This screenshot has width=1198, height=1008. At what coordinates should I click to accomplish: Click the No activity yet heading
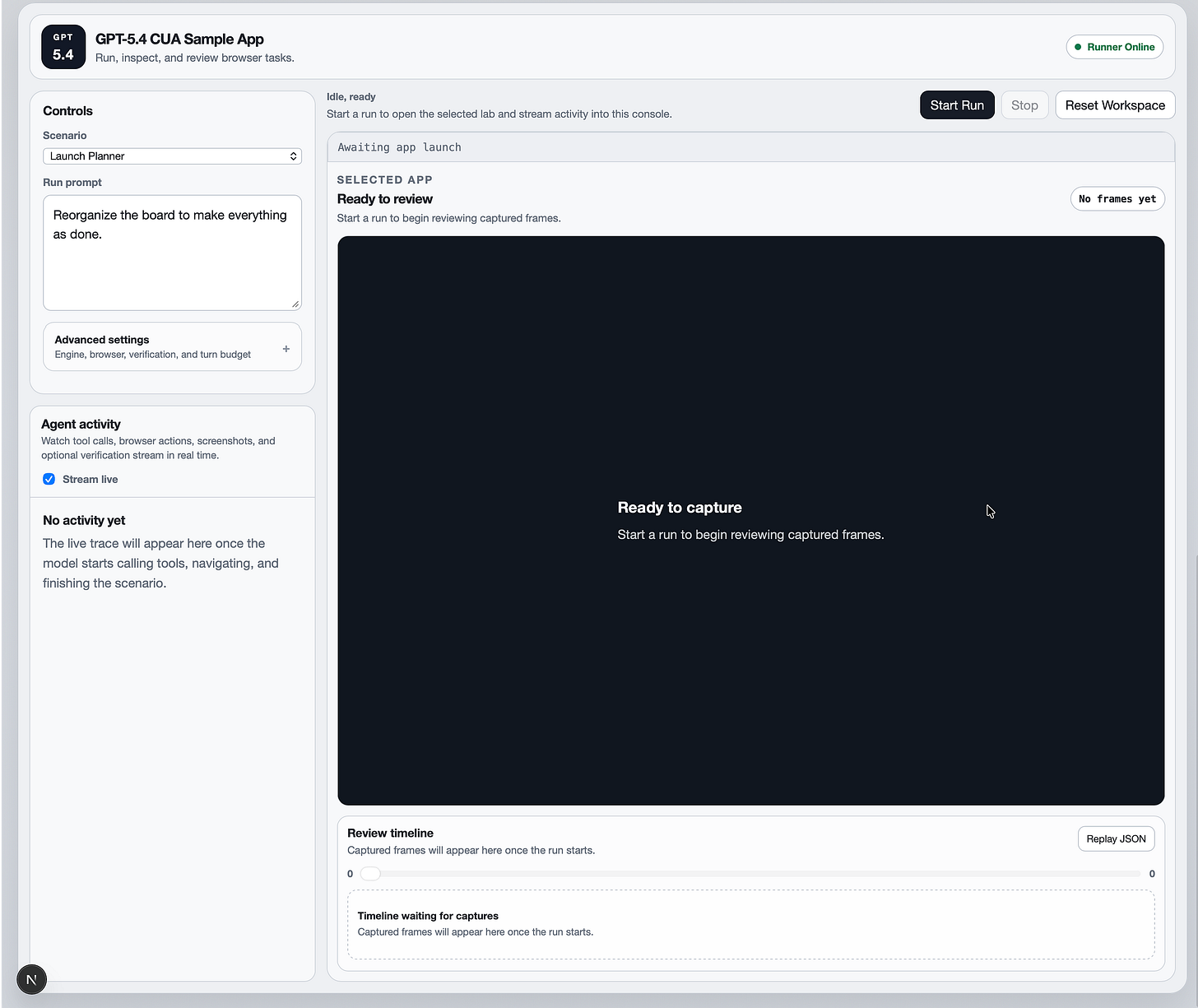(84, 520)
